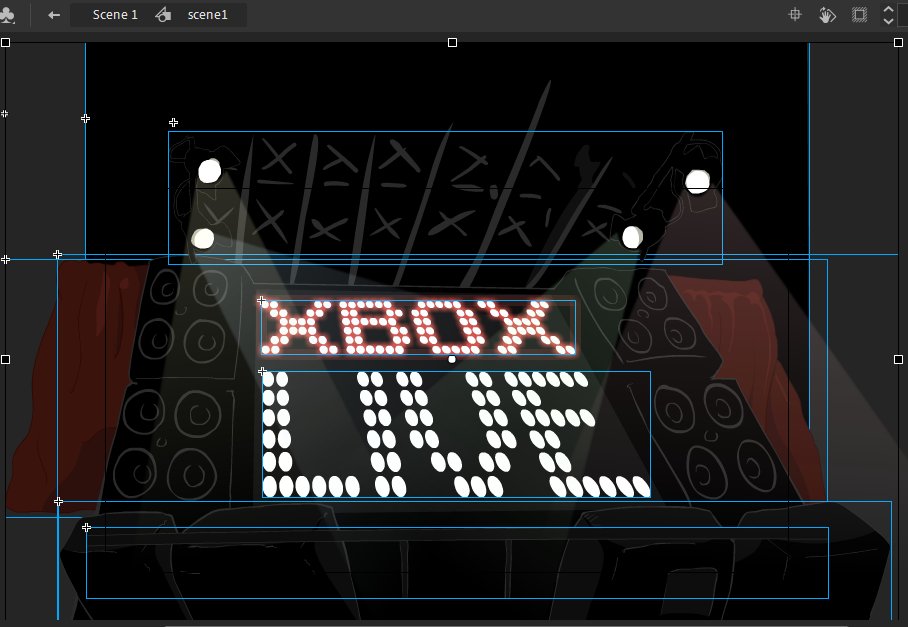Click the lower-left white spotlight bulb
This screenshot has width=908, height=627.
203,239
